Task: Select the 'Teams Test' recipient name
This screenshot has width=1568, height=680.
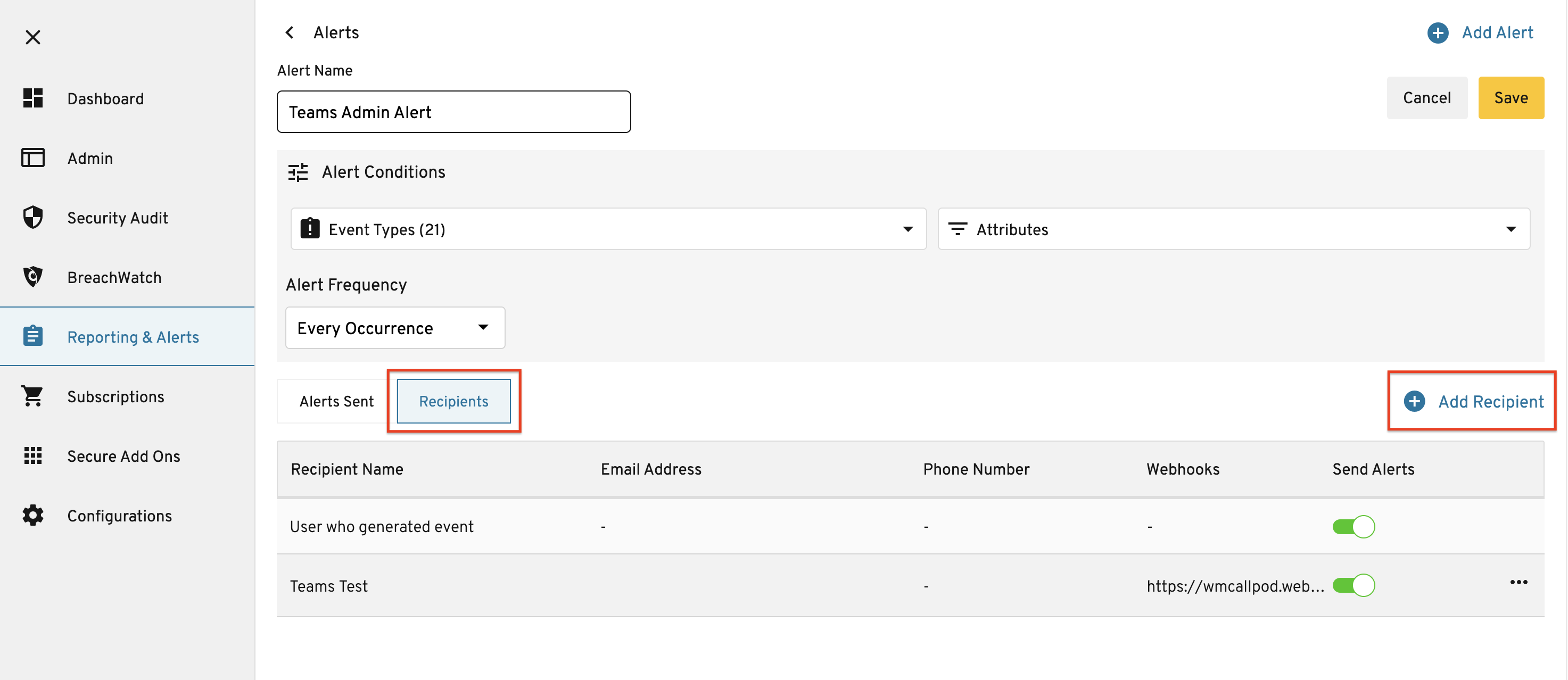Action: 329,586
